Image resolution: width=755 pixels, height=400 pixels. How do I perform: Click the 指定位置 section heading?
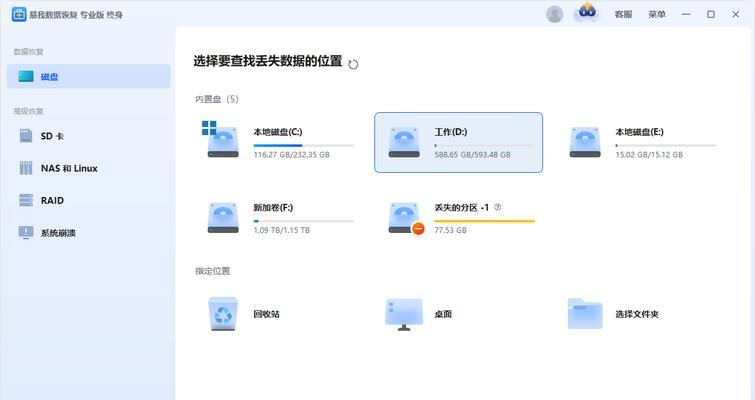tap(212, 271)
